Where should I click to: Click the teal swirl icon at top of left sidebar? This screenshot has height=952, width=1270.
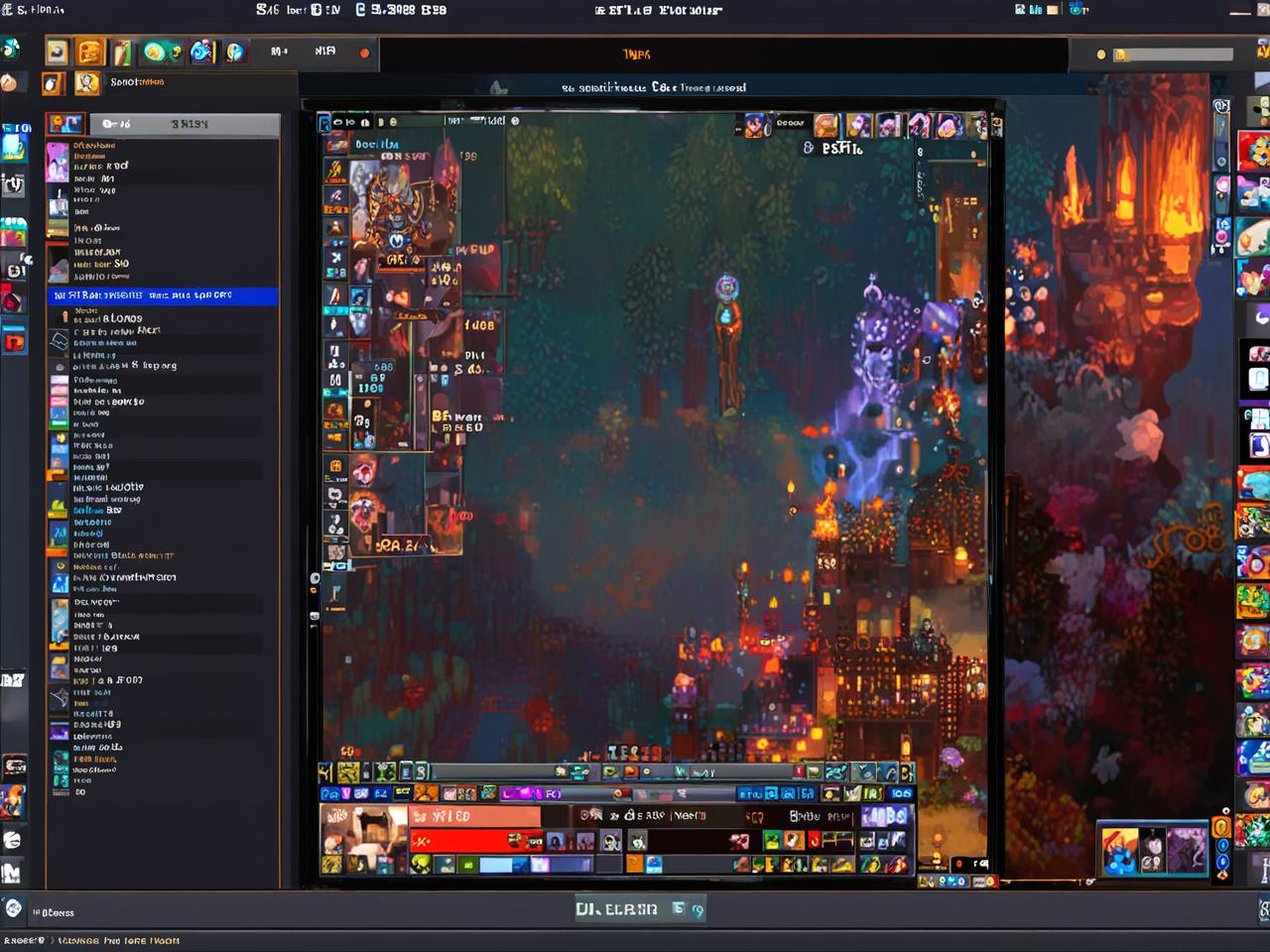click(10, 49)
